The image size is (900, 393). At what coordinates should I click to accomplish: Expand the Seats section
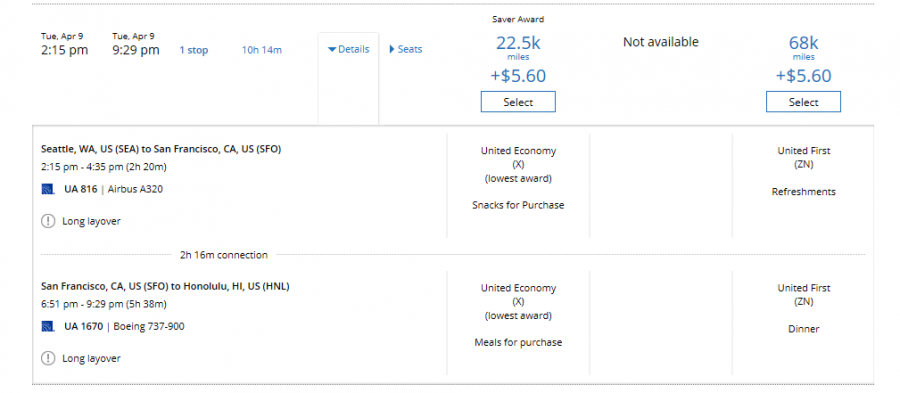tap(406, 49)
